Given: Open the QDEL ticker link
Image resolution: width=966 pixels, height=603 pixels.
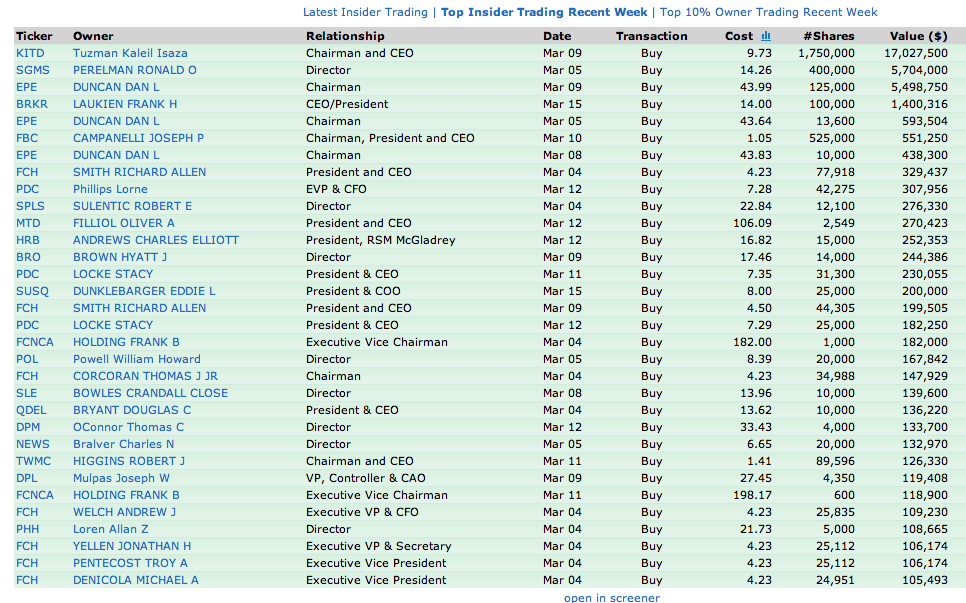Looking at the screenshot, I should pos(31,410).
